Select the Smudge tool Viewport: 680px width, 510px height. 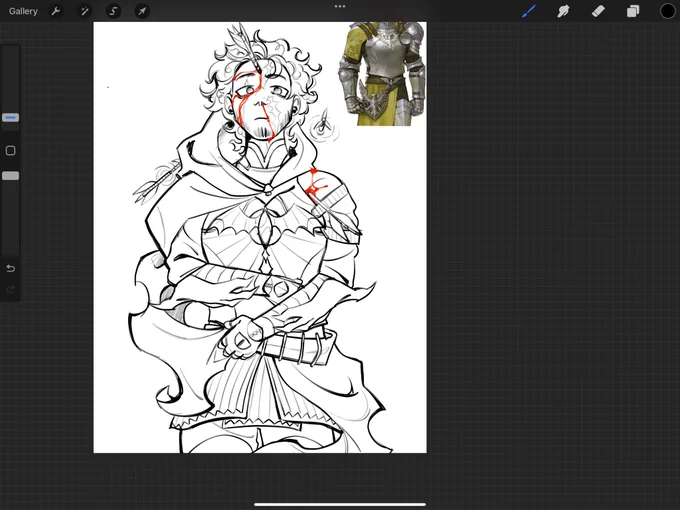[x=563, y=11]
